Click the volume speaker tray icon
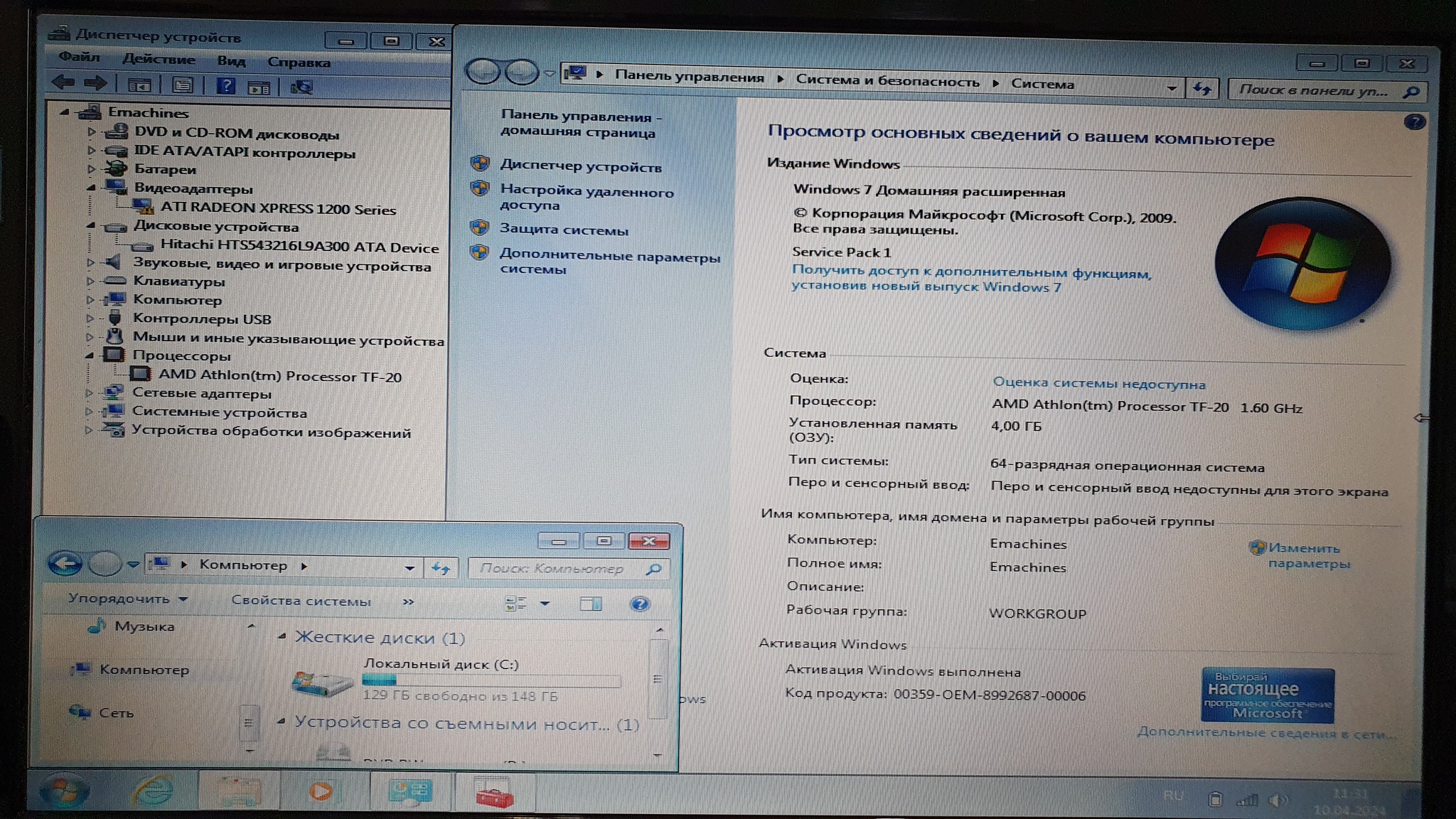This screenshot has height=819, width=1456. coord(1277,801)
